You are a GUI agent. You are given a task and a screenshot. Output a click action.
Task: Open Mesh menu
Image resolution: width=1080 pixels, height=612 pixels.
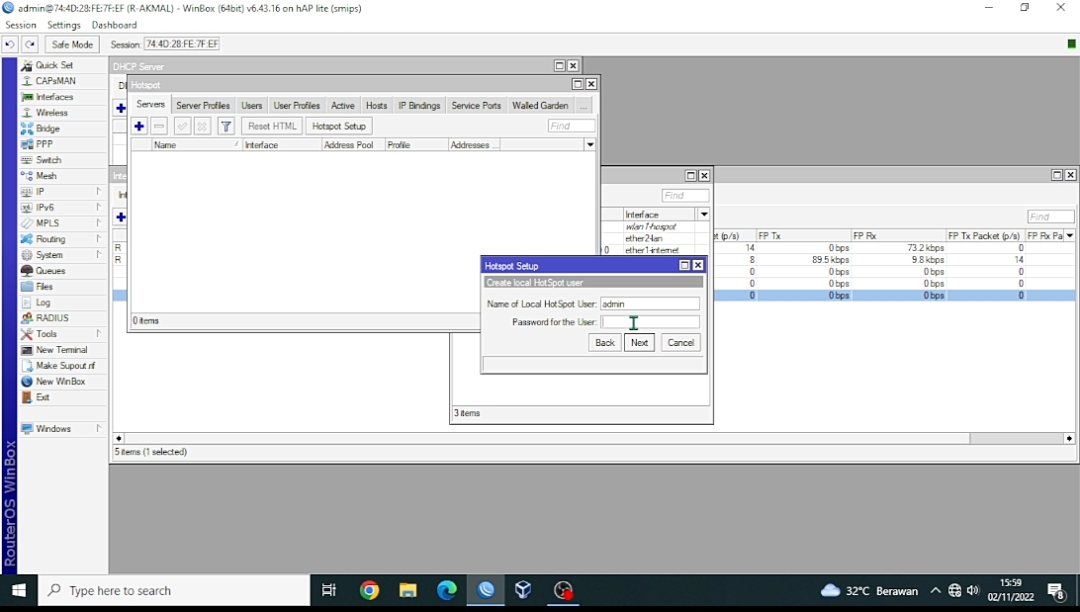(46, 176)
